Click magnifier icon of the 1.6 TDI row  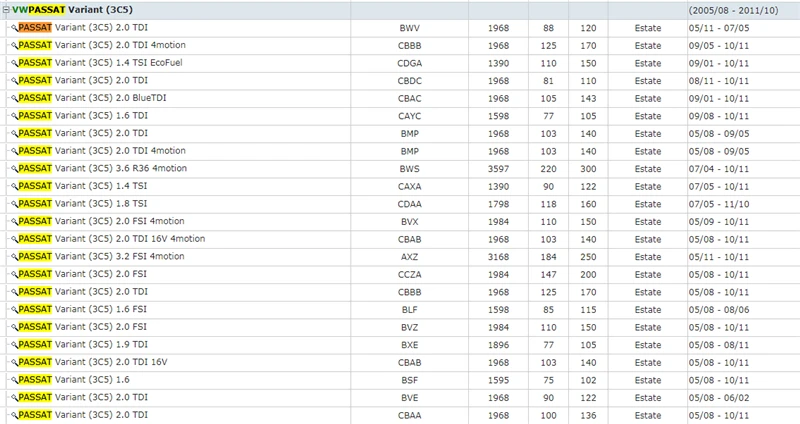(14, 116)
